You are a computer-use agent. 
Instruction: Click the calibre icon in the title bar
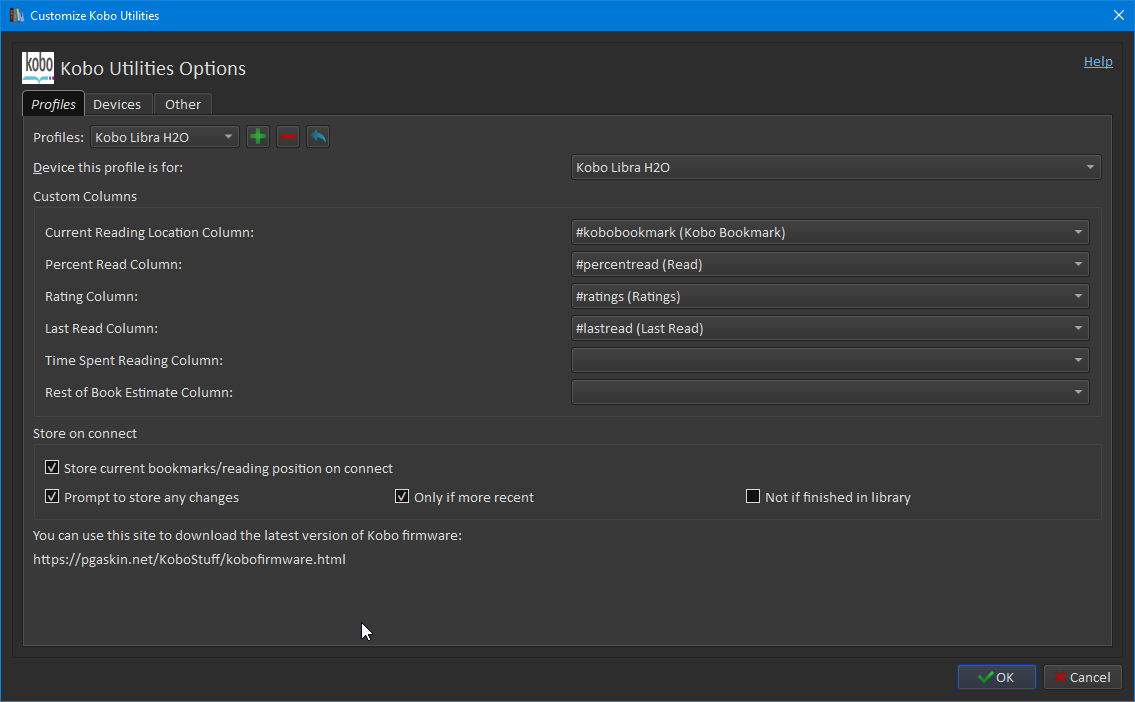[16, 15]
